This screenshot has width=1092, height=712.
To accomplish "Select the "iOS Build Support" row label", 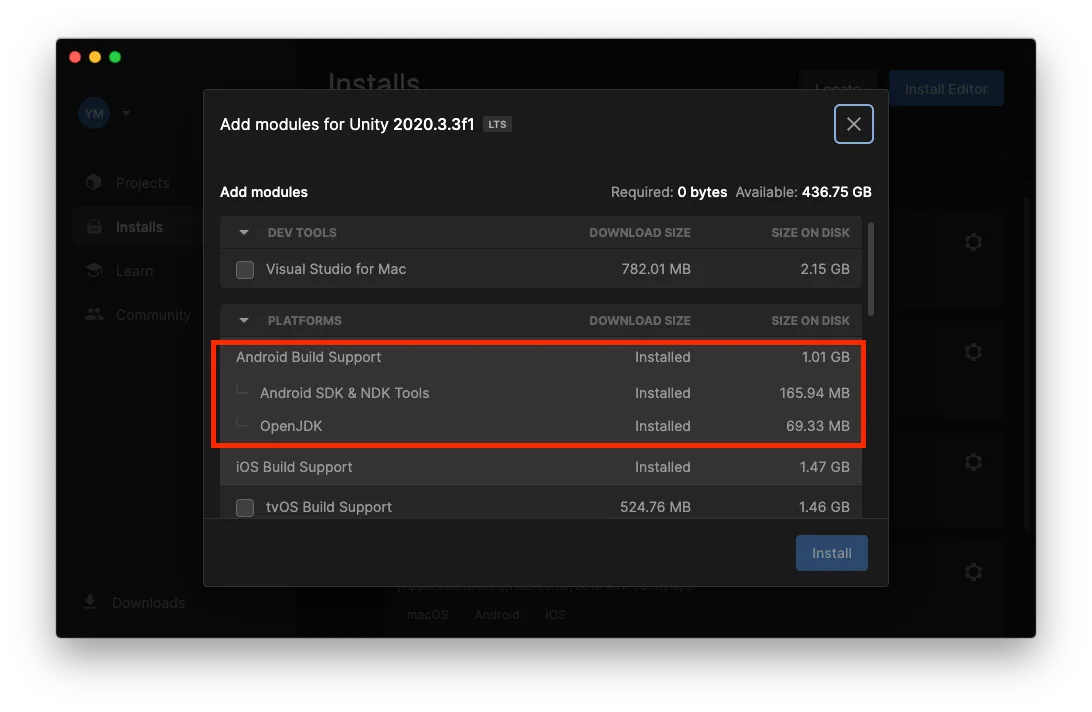I will 294,467.
